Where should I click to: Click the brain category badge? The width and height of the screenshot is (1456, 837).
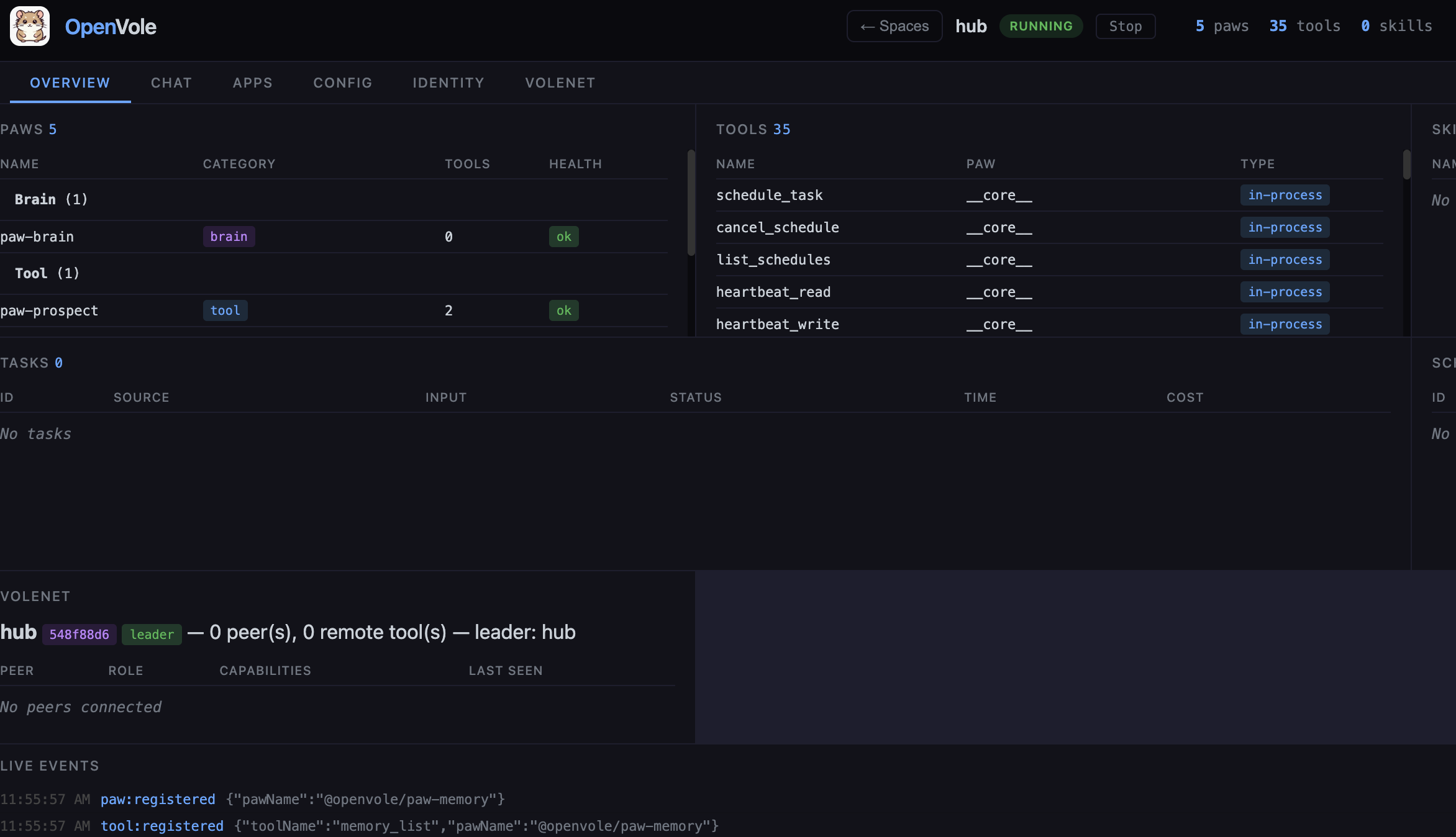tap(229, 237)
